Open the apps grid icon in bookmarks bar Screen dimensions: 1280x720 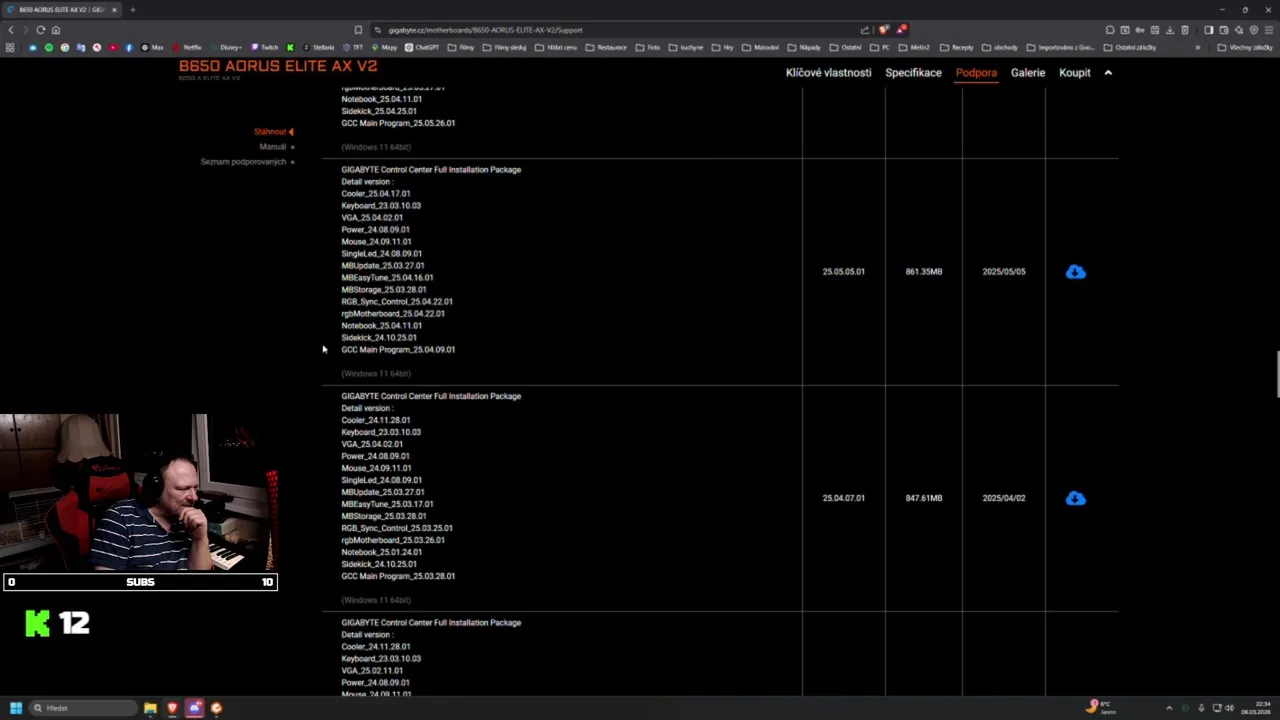click(x=10, y=47)
